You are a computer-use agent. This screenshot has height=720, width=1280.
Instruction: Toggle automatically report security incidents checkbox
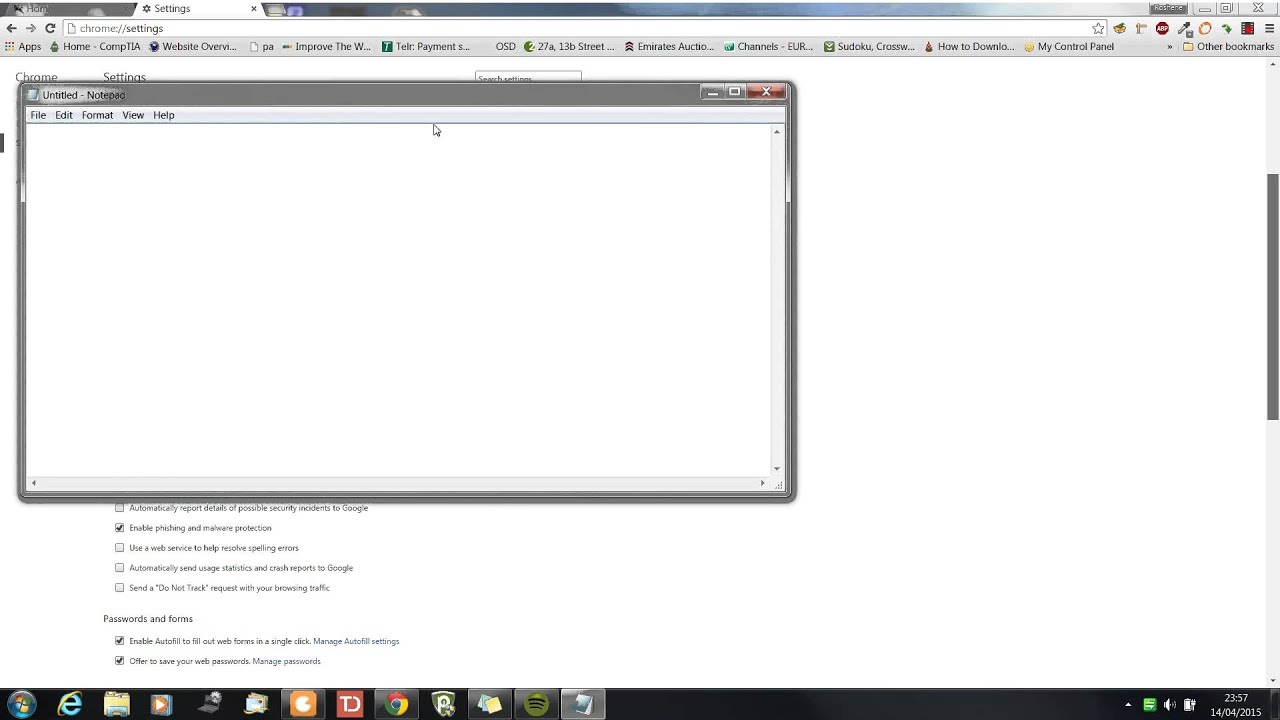coord(120,508)
